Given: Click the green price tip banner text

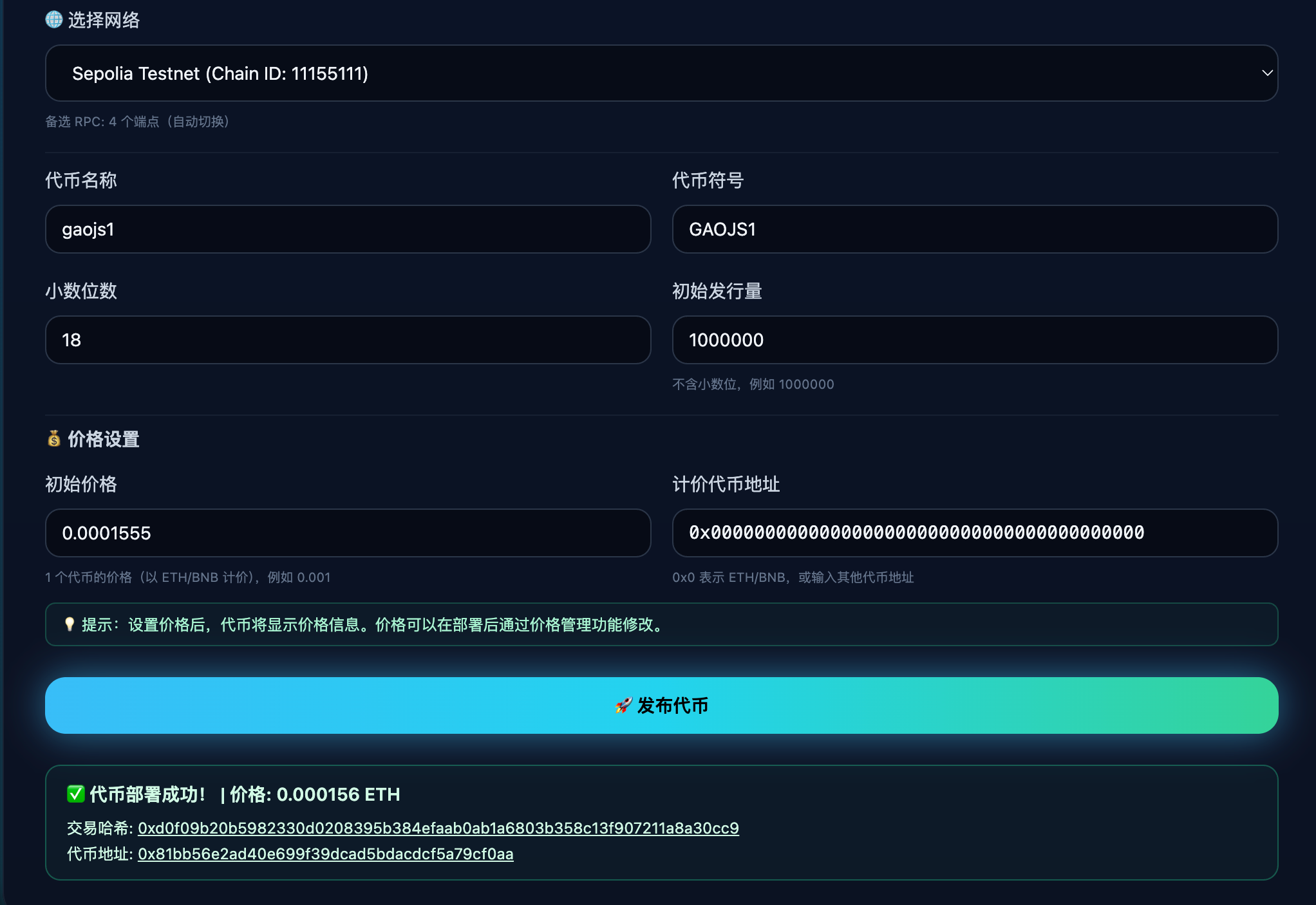Looking at the screenshot, I should point(373,625).
